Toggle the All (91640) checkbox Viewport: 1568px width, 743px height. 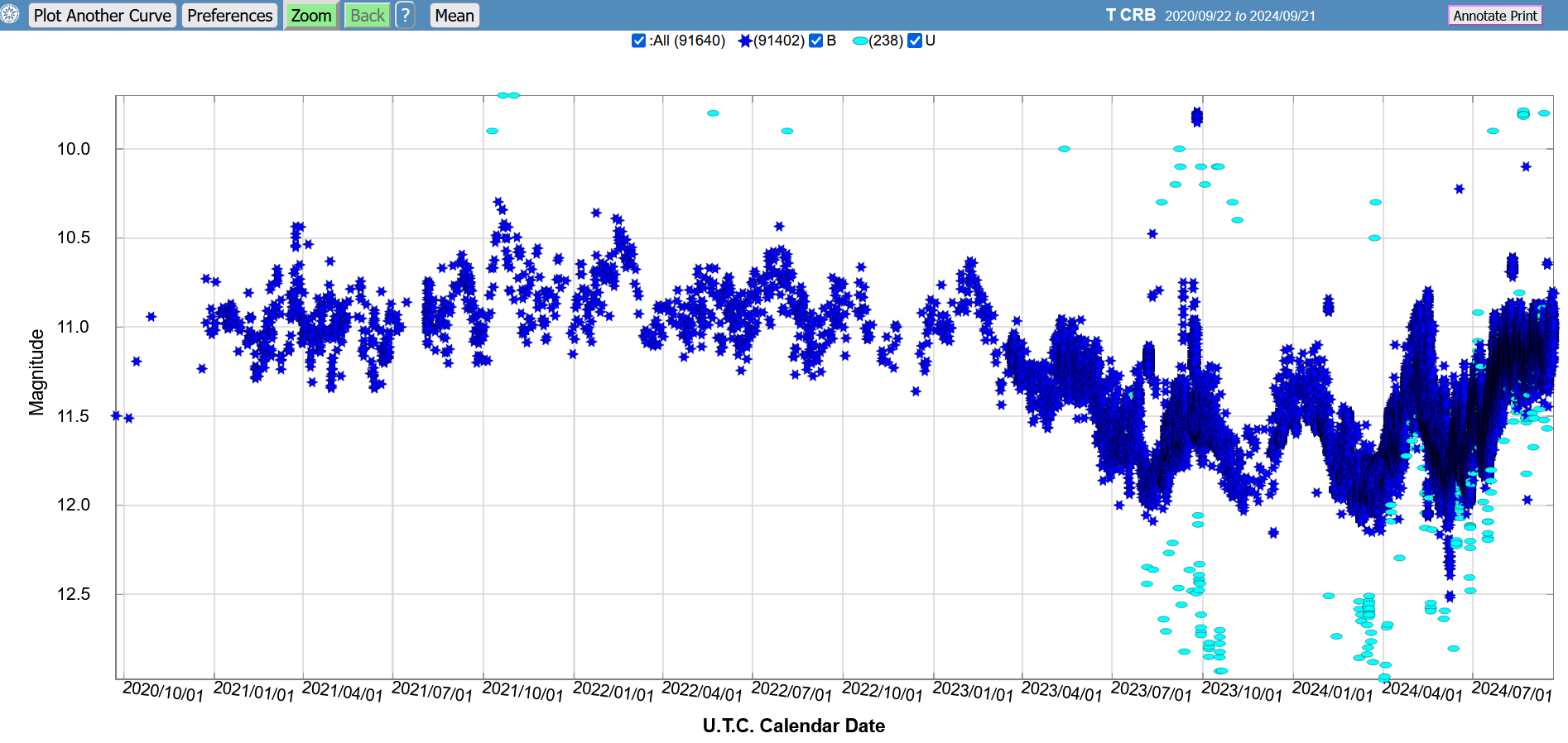point(638,41)
